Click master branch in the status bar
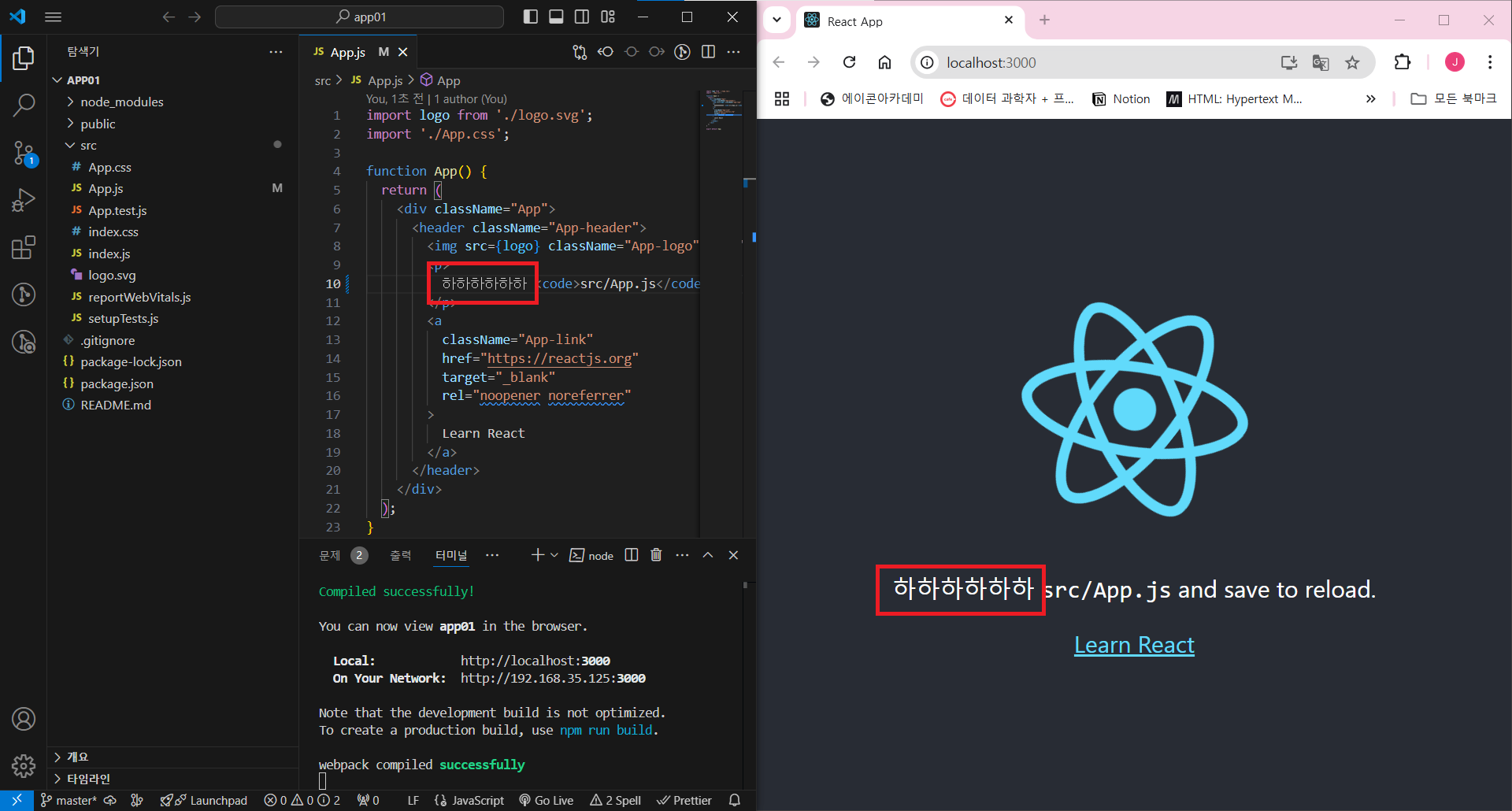 69,800
